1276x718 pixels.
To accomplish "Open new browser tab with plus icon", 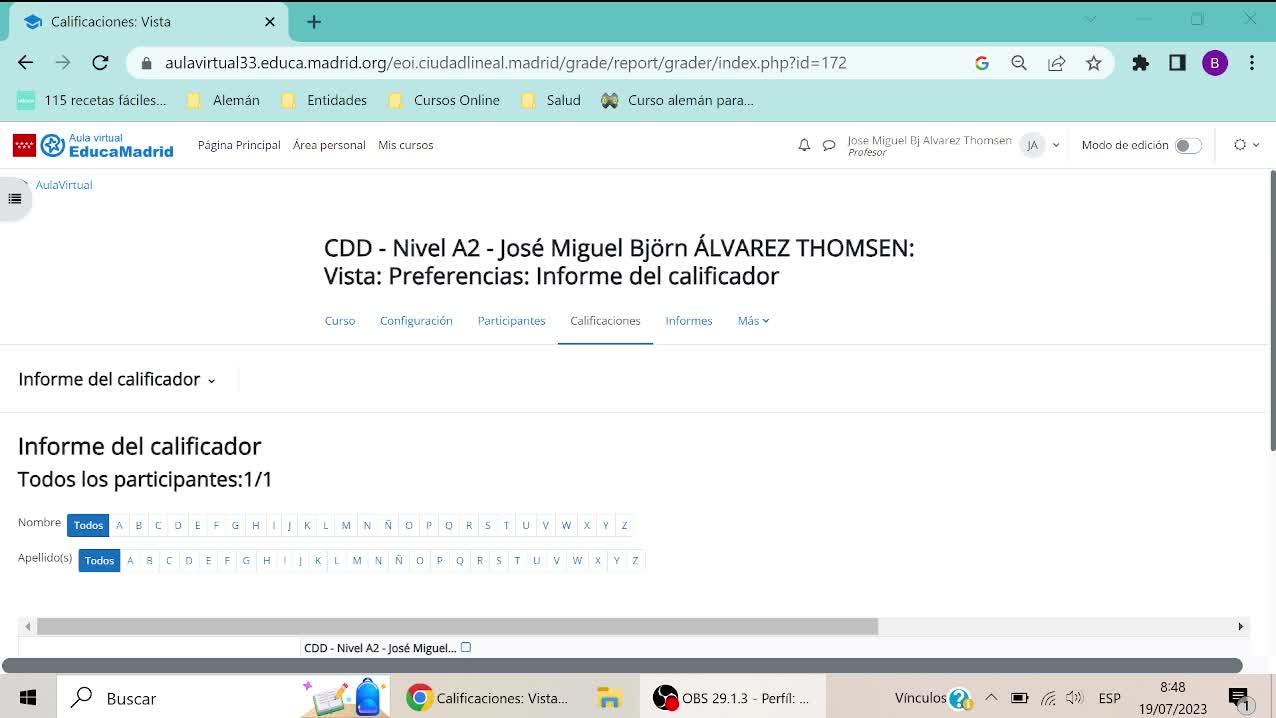I will [x=314, y=21].
